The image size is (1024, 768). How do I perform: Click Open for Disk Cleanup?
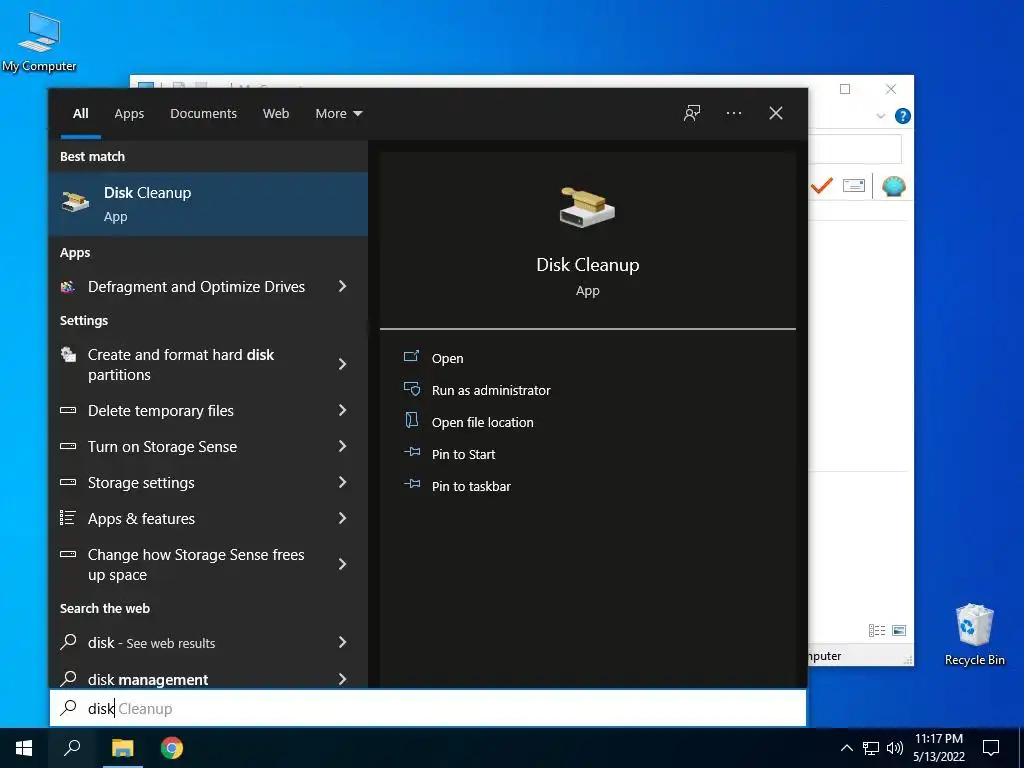447,359
